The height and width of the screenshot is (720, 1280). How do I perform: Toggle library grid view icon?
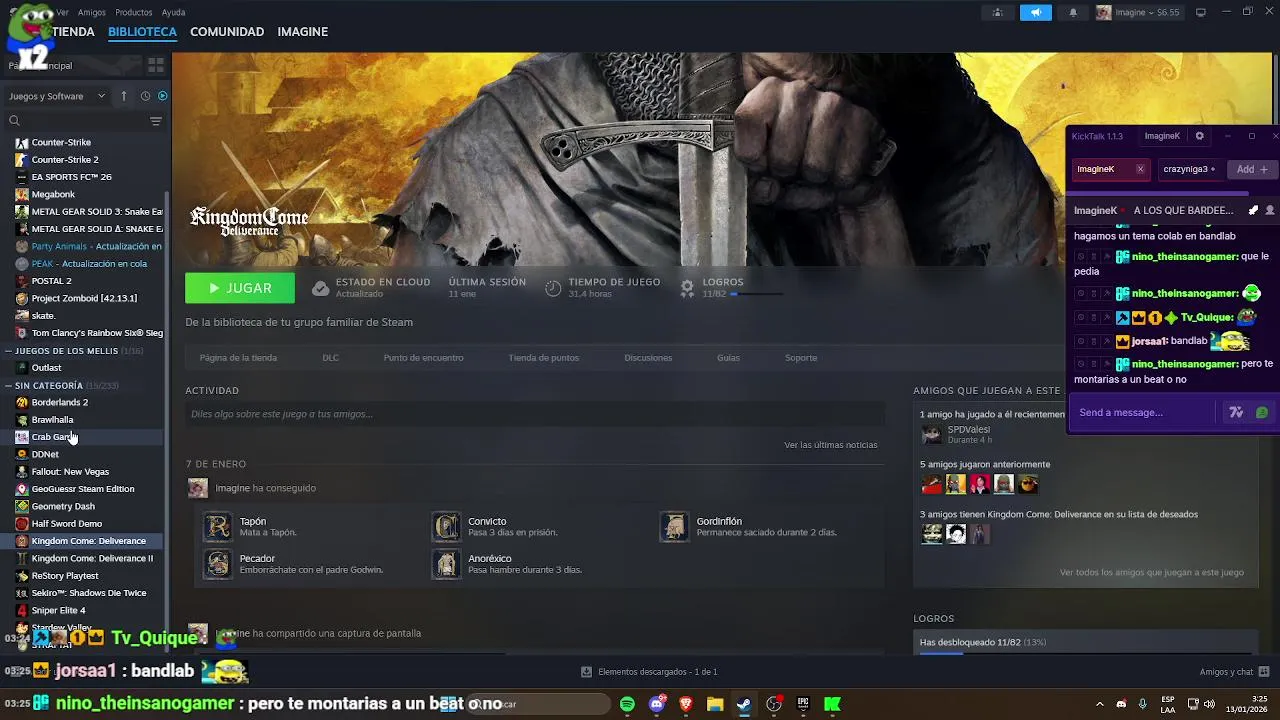(x=155, y=65)
